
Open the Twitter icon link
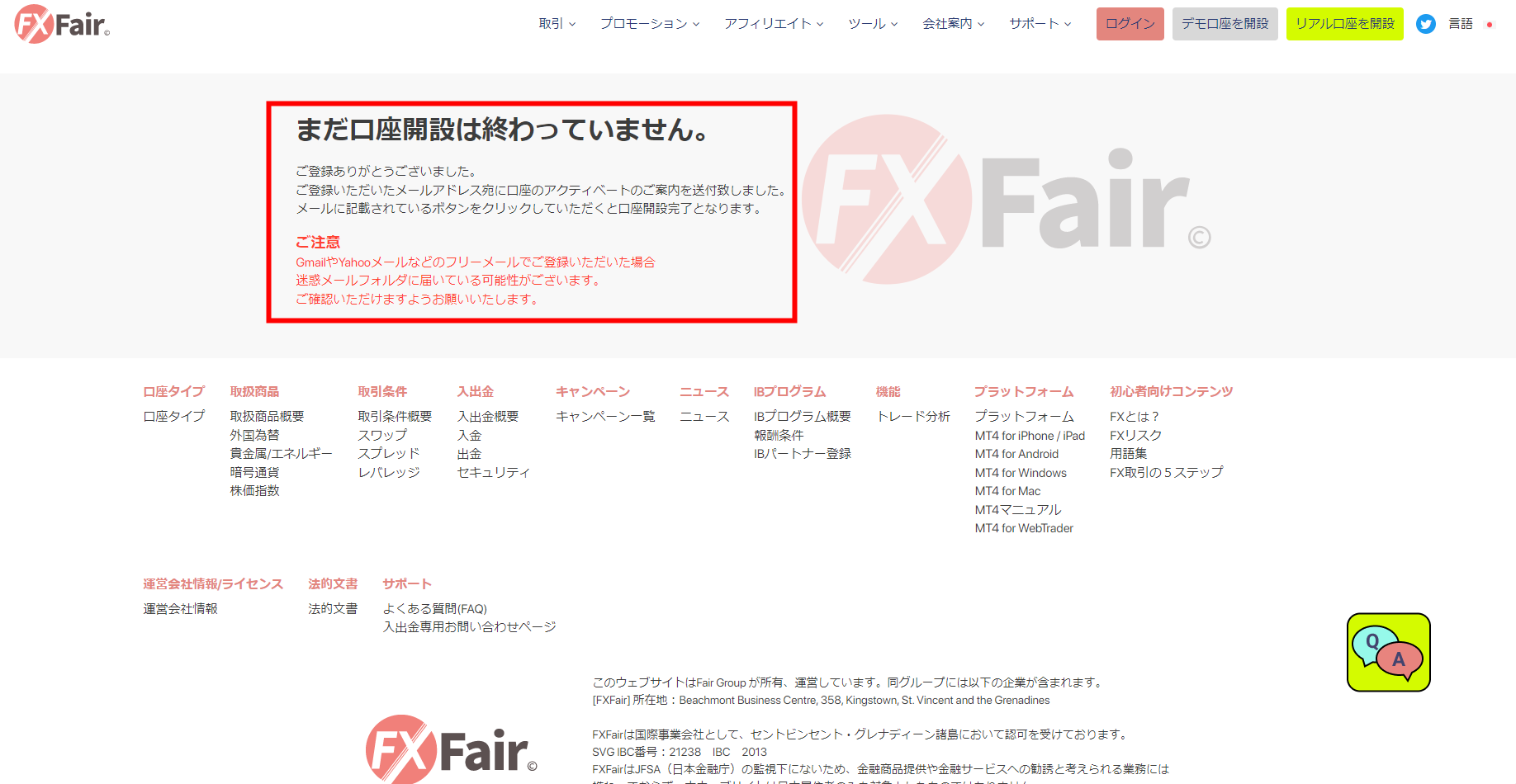pos(1425,24)
